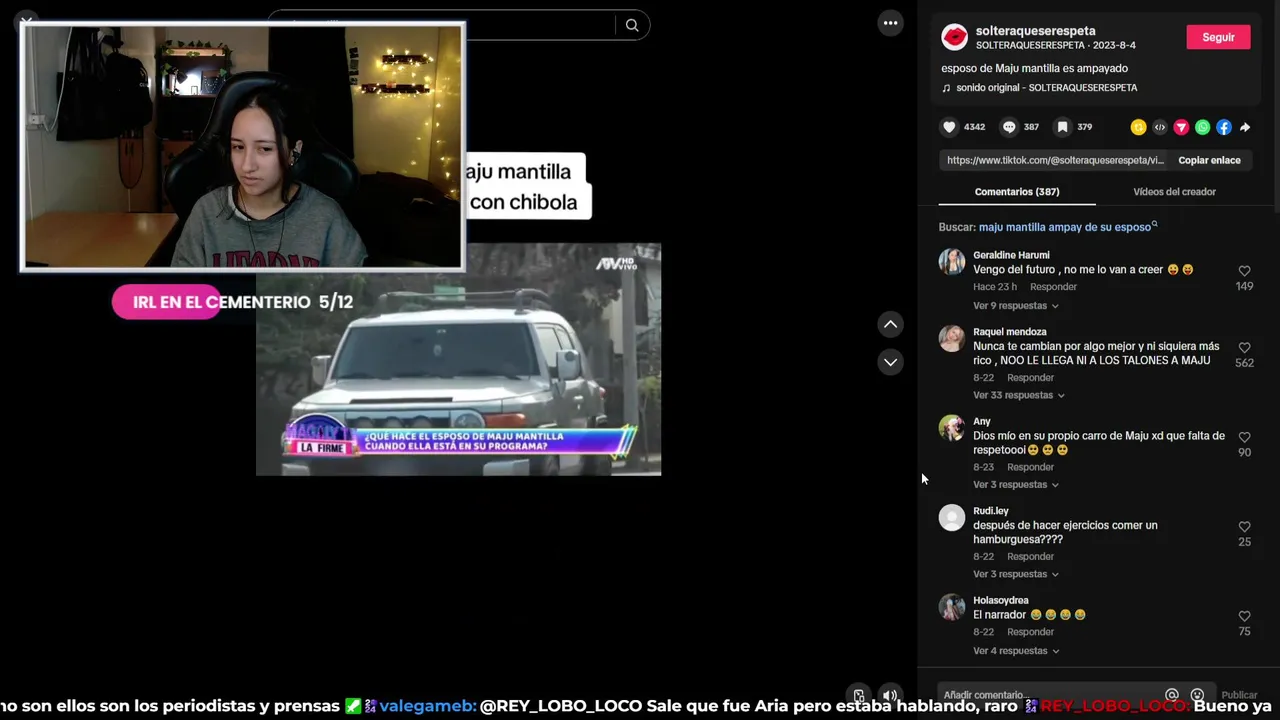Switch to the Comentarios (387) tab
This screenshot has height=720, width=1280.
[1017, 192]
